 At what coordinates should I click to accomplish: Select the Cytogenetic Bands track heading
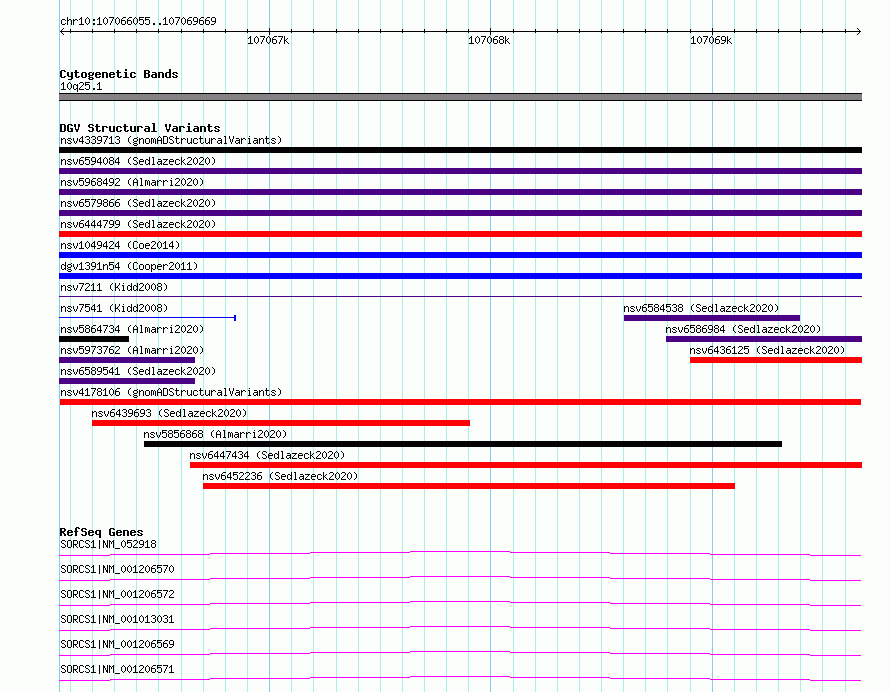coord(119,74)
